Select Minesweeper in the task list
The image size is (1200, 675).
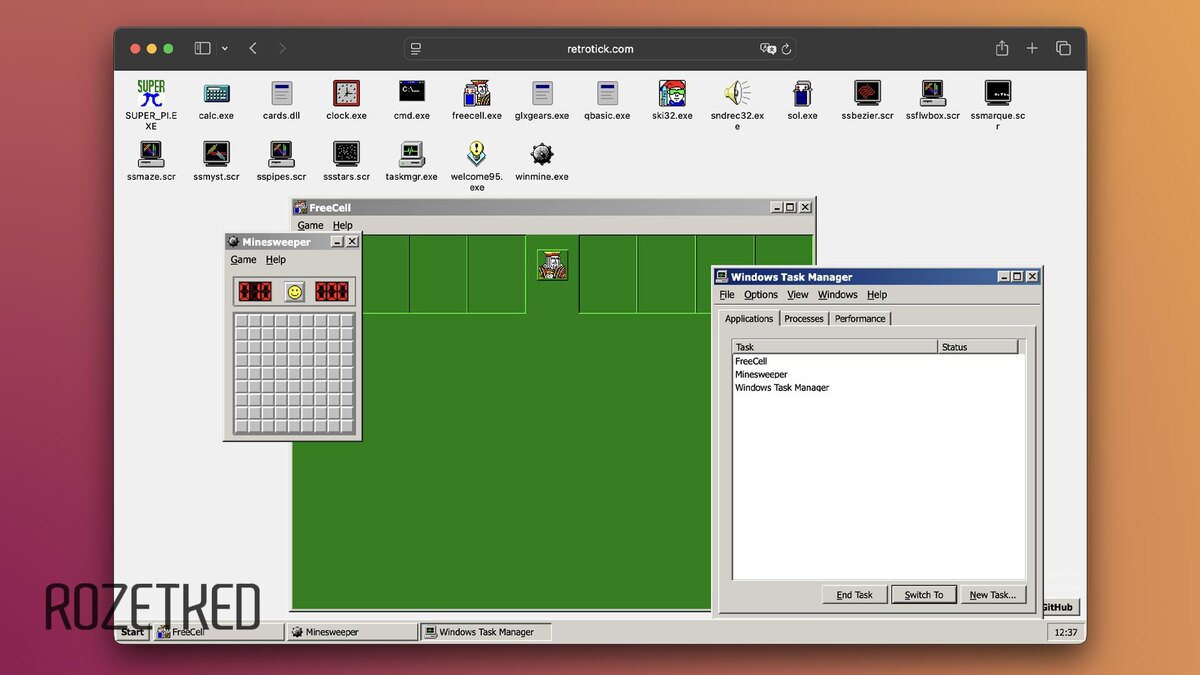coord(761,374)
